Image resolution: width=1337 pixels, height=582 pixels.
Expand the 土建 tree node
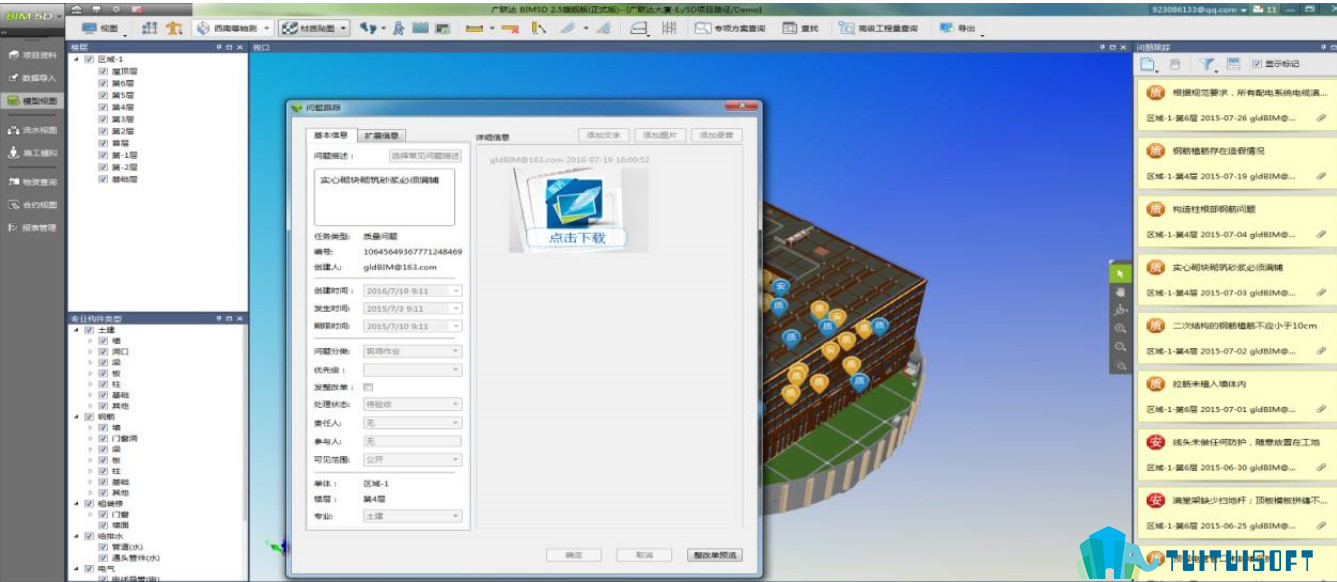[76, 330]
